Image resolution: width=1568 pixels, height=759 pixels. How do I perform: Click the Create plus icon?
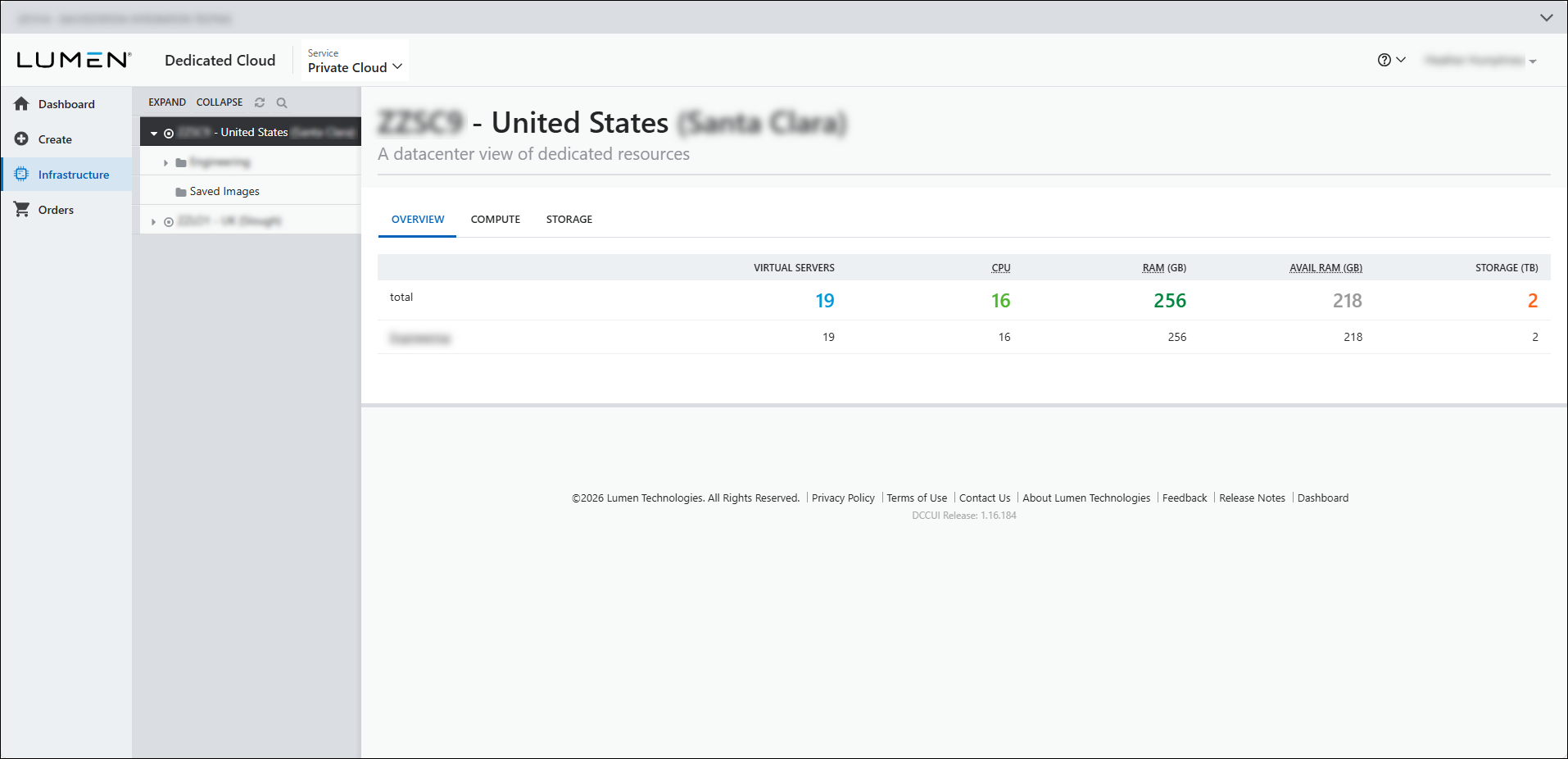pos(21,139)
